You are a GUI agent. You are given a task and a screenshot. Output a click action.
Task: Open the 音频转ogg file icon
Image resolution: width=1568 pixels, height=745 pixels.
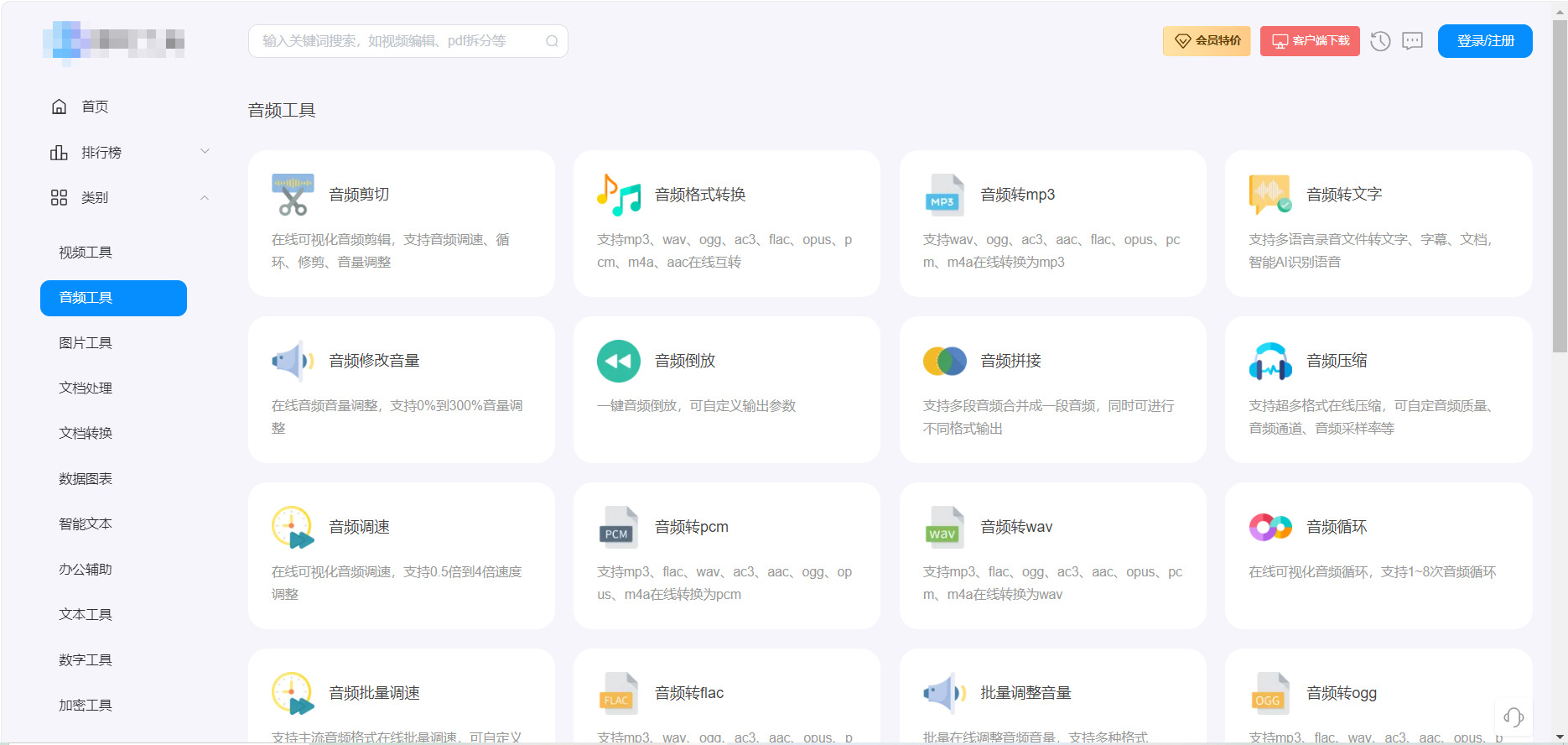coord(1270,693)
